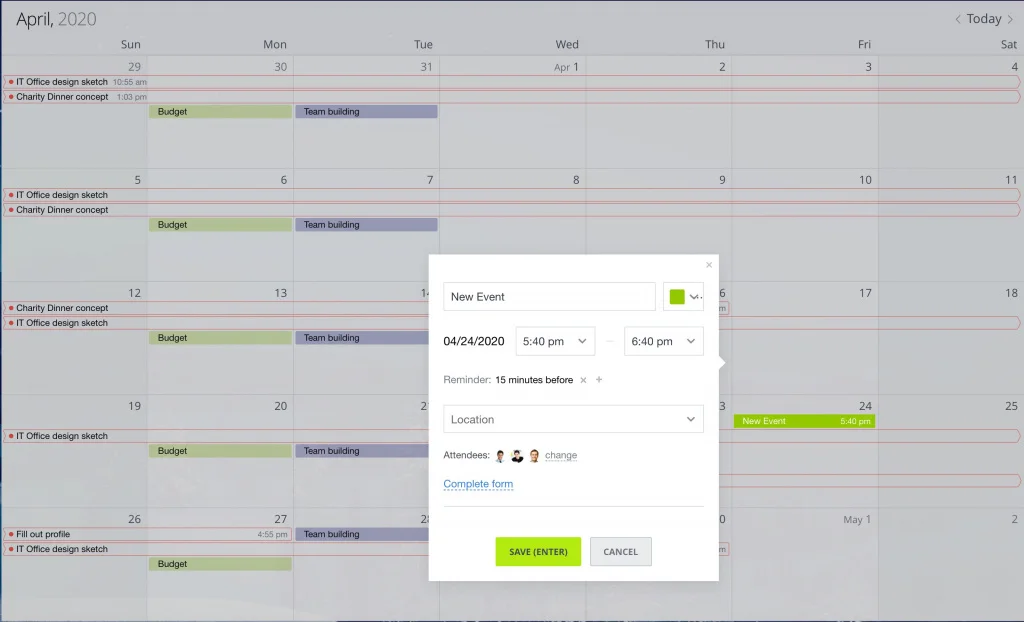Click inside the New Event title field
The width and height of the screenshot is (1024, 622).
[549, 296]
